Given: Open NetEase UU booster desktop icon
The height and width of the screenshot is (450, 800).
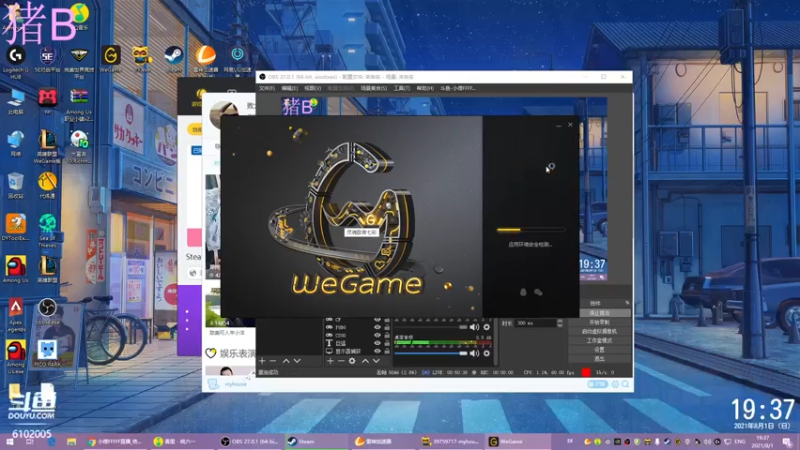Looking at the screenshot, I should [x=237, y=59].
